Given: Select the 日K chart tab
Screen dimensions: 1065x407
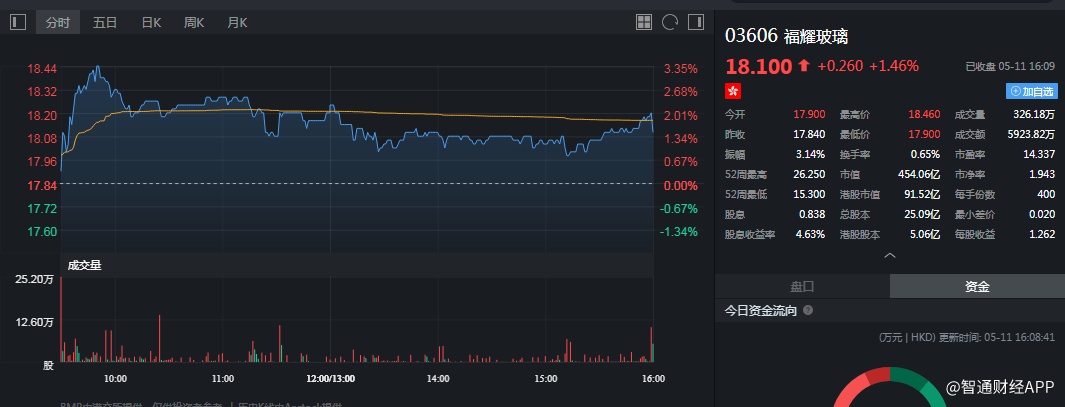Looking at the screenshot, I should (x=151, y=21).
